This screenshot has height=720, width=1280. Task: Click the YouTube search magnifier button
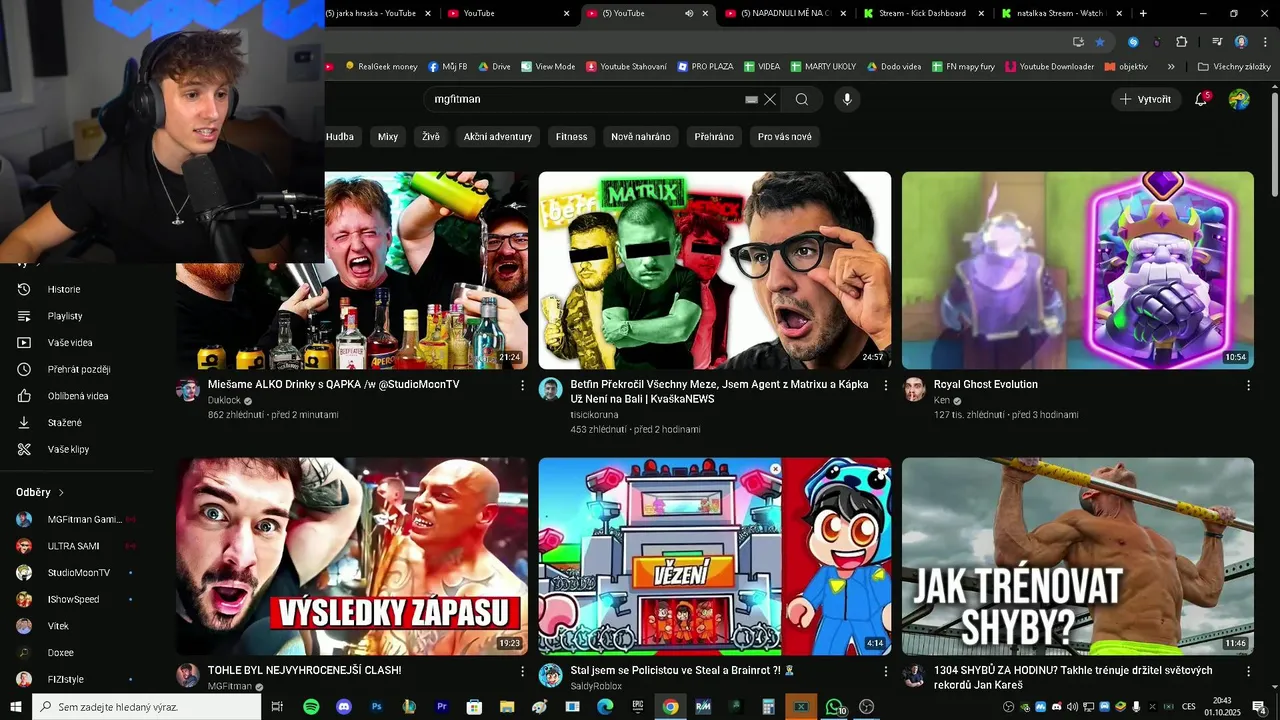802,99
